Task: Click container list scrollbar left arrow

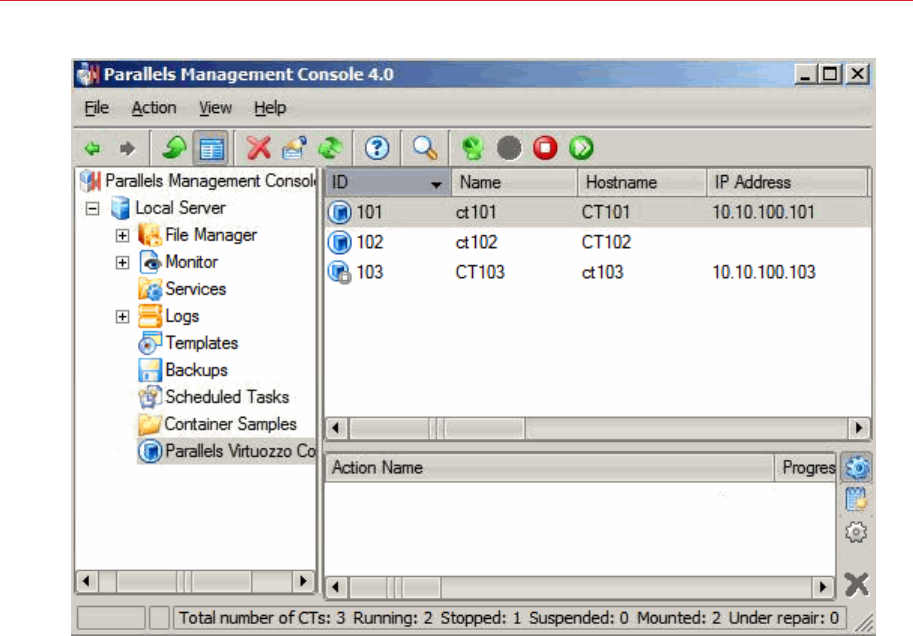Action: (336, 429)
